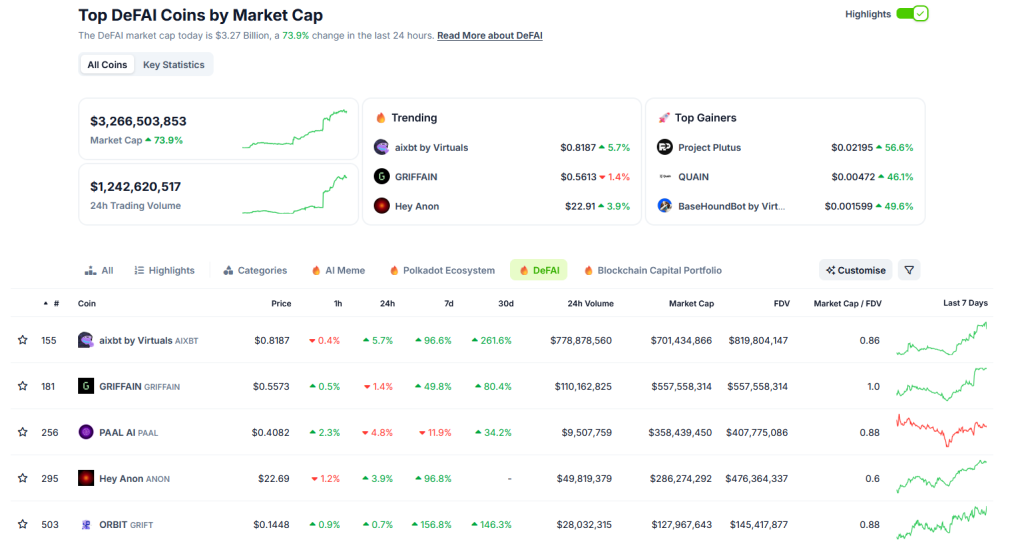
Task: Star GRIFFAIN row as favorite
Action: 23,386
